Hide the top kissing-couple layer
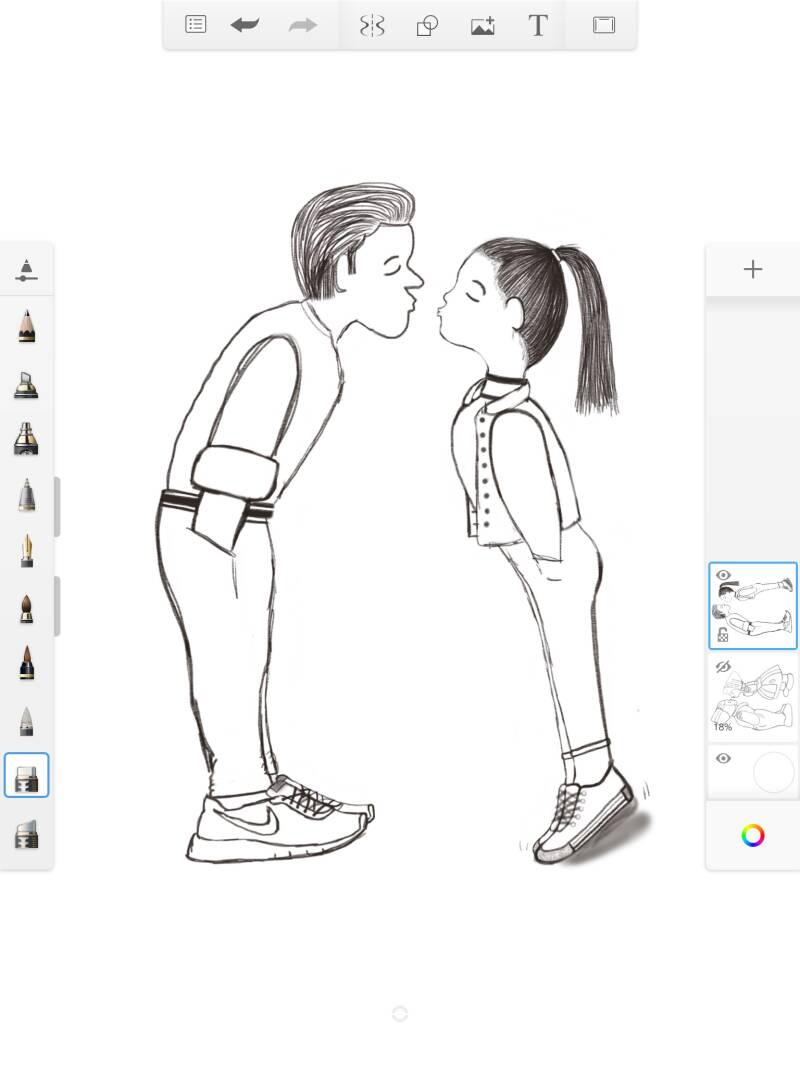800x1066 pixels. click(723, 576)
